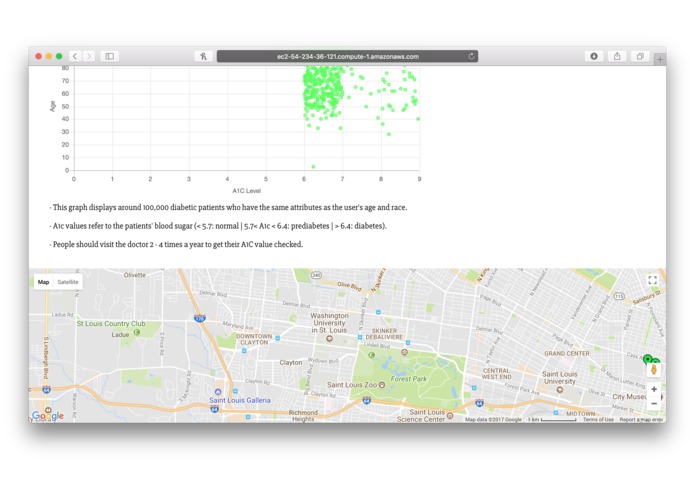Click the Saint Louis Science Center marker

[450, 416]
